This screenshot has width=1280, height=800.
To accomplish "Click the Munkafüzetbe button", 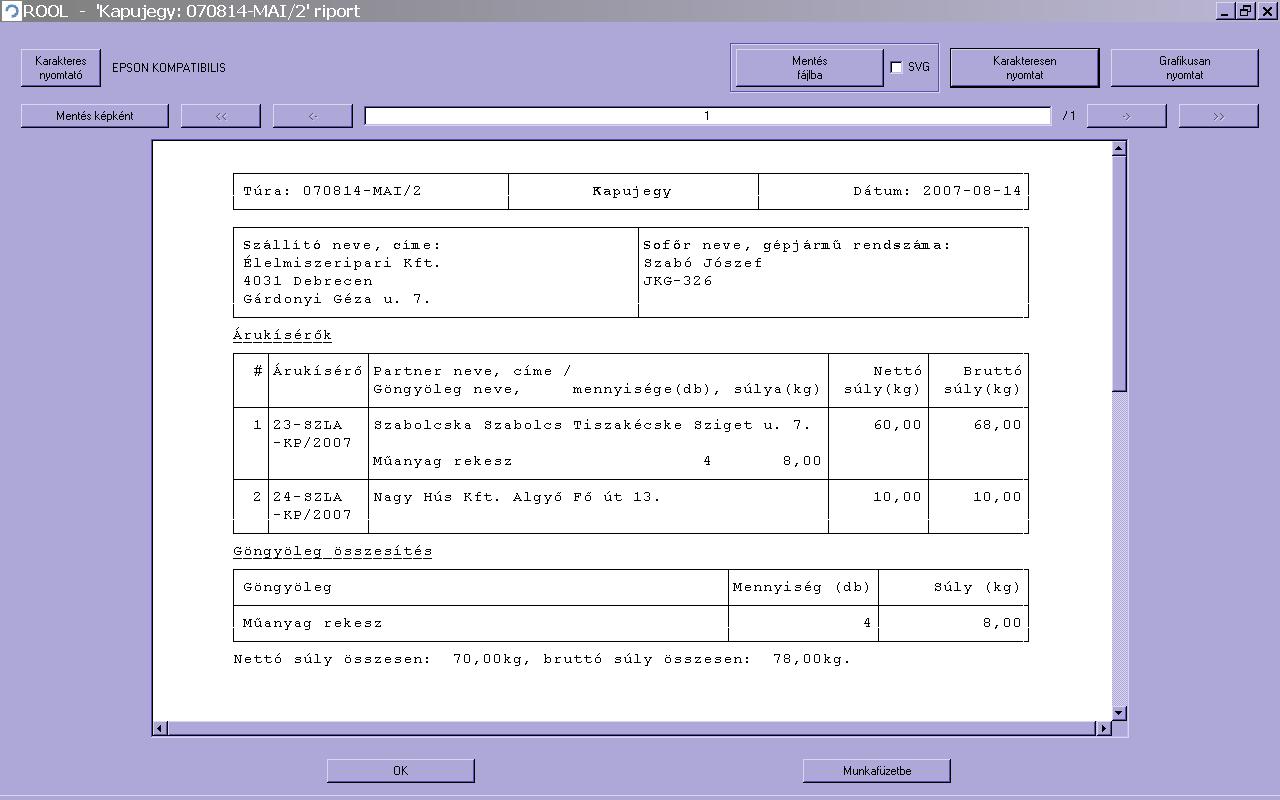I will point(876,771).
